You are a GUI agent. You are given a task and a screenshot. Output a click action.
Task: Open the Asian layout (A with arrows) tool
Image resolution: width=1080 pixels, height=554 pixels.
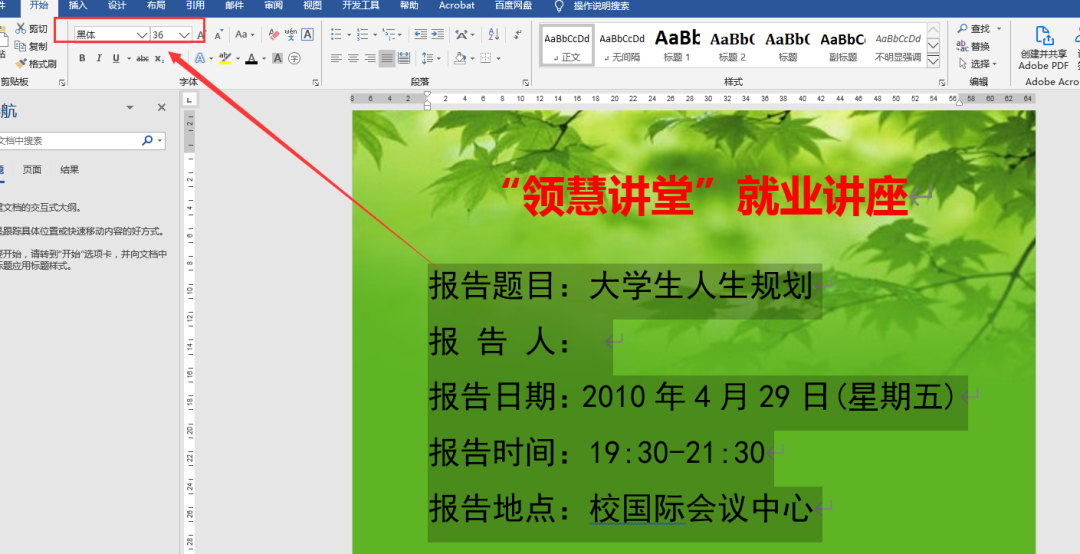[461, 34]
